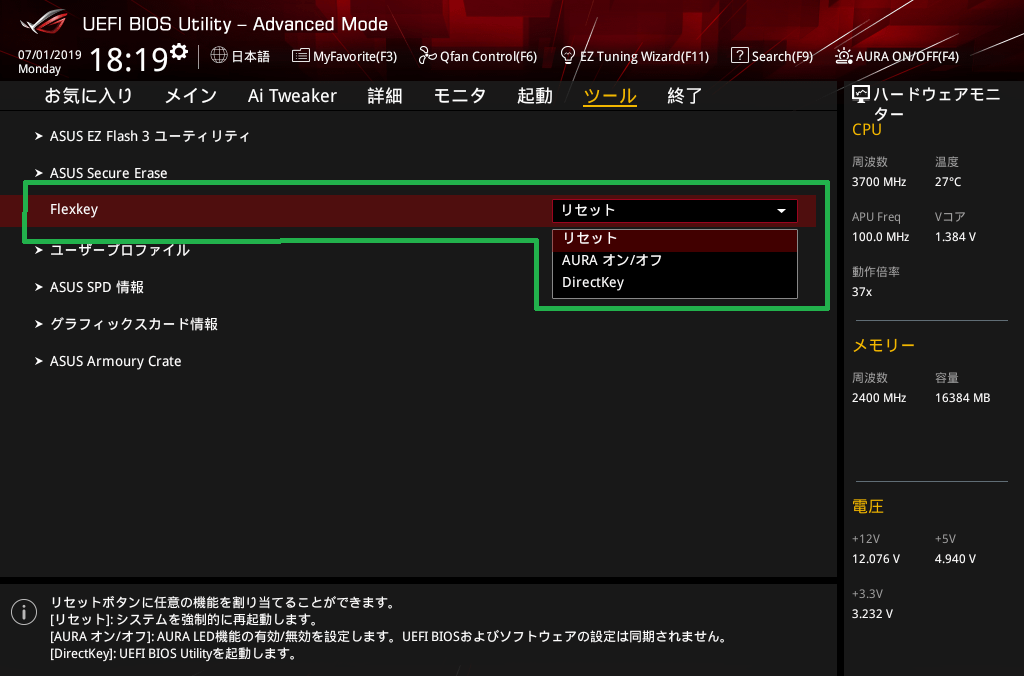Switch to the 詳細 tab
1024x676 pixels.
pos(385,96)
